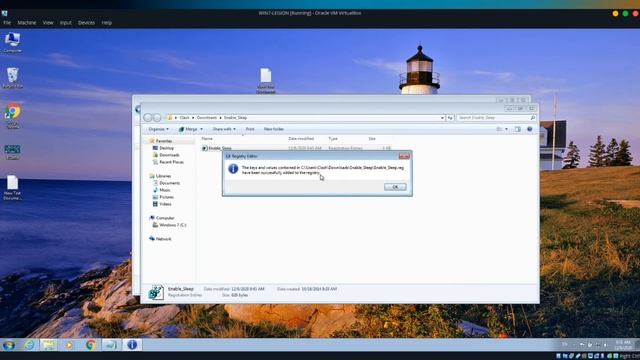This screenshot has height=360, width=640.
Task: Open the Registry Editor info taskbar item
Action: [132, 345]
